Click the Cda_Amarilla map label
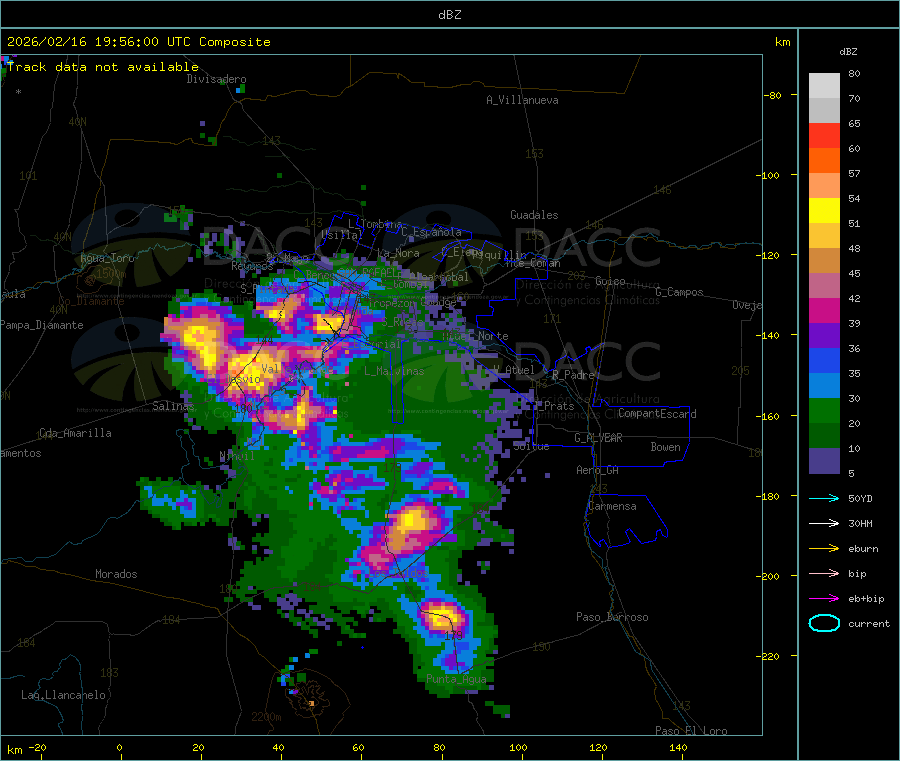Image resolution: width=900 pixels, height=761 pixels. click(x=75, y=433)
